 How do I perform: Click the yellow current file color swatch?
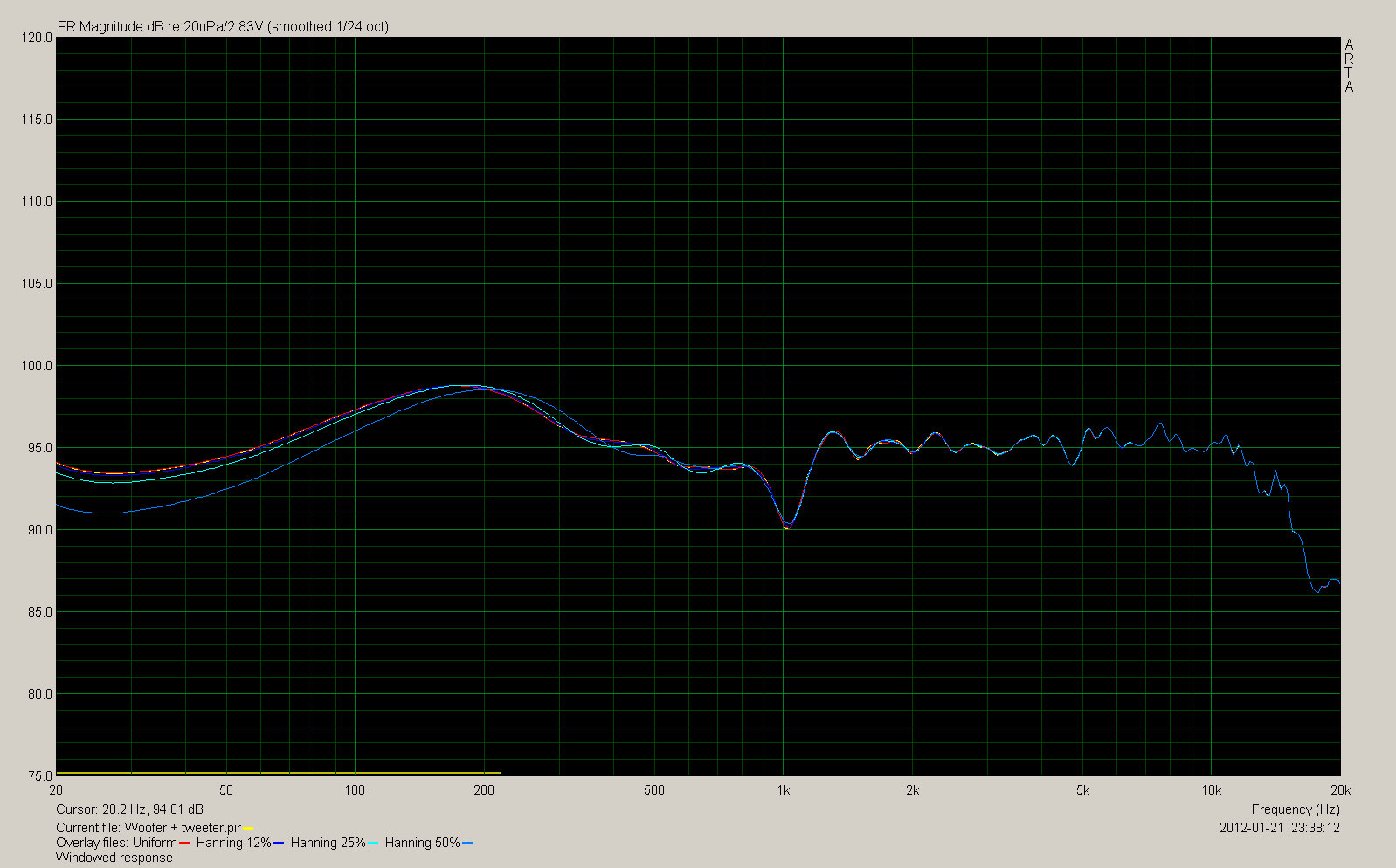[x=248, y=829]
